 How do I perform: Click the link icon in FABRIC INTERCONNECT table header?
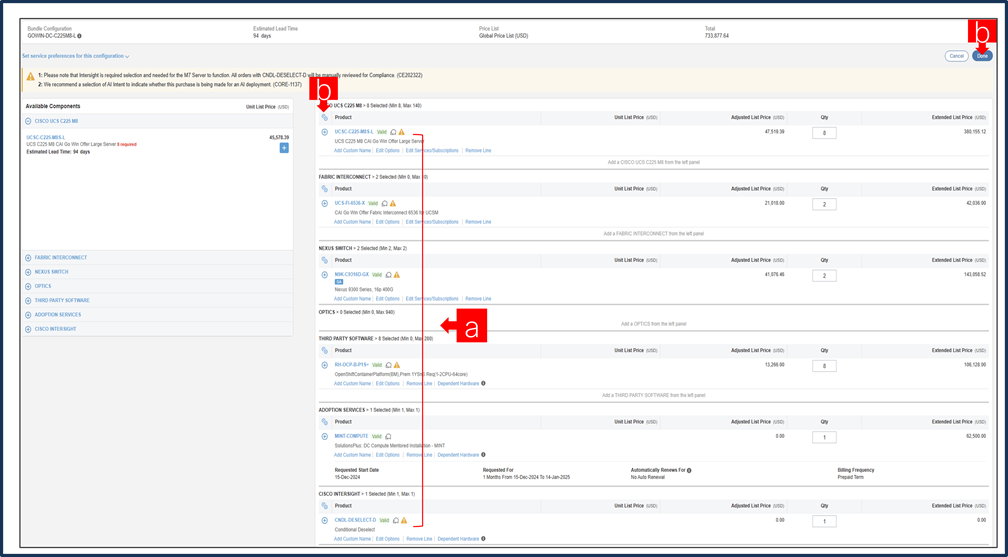tap(325, 189)
